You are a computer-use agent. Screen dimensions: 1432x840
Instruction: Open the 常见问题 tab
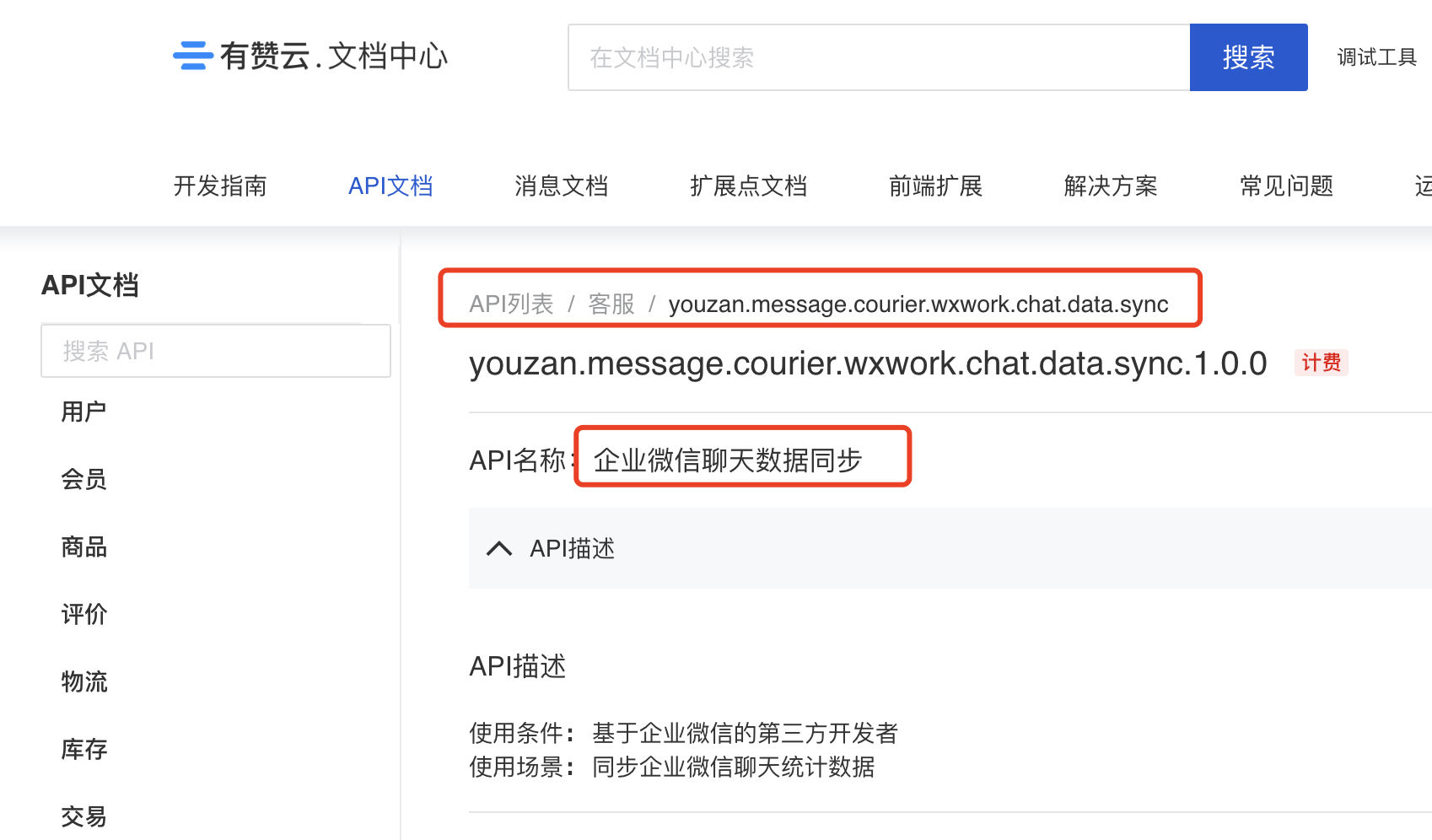(1286, 186)
